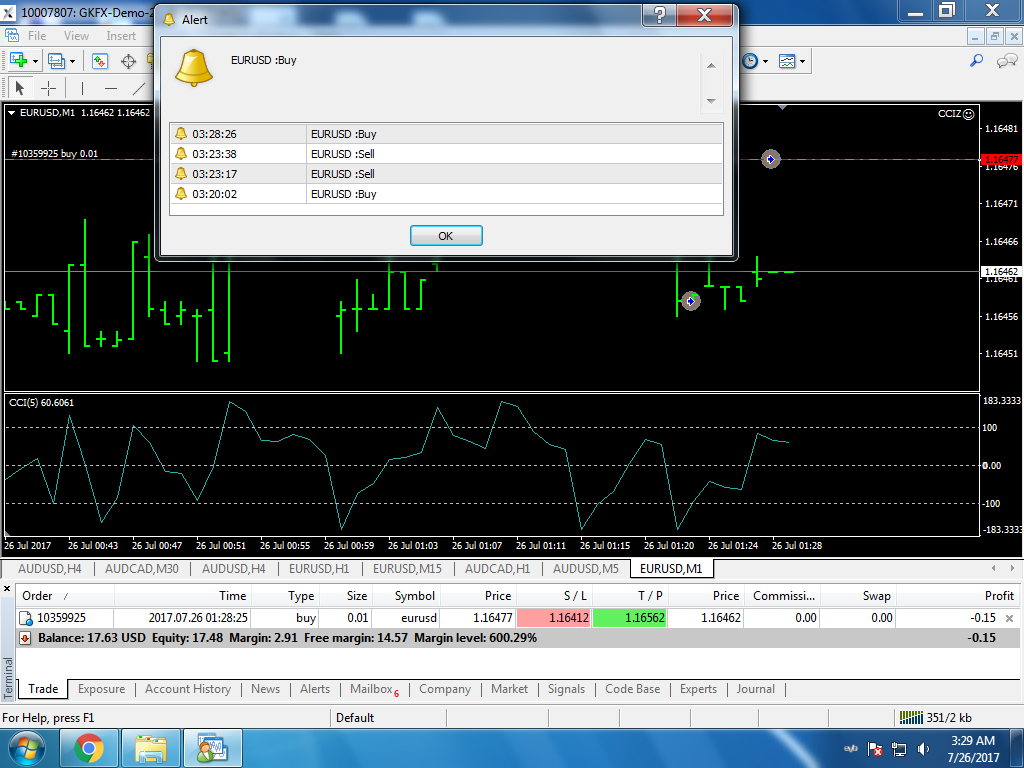Viewport: 1024px width, 768px height.
Task: Click the Data Window crosshair-circle toolbar icon
Action: 129,61
